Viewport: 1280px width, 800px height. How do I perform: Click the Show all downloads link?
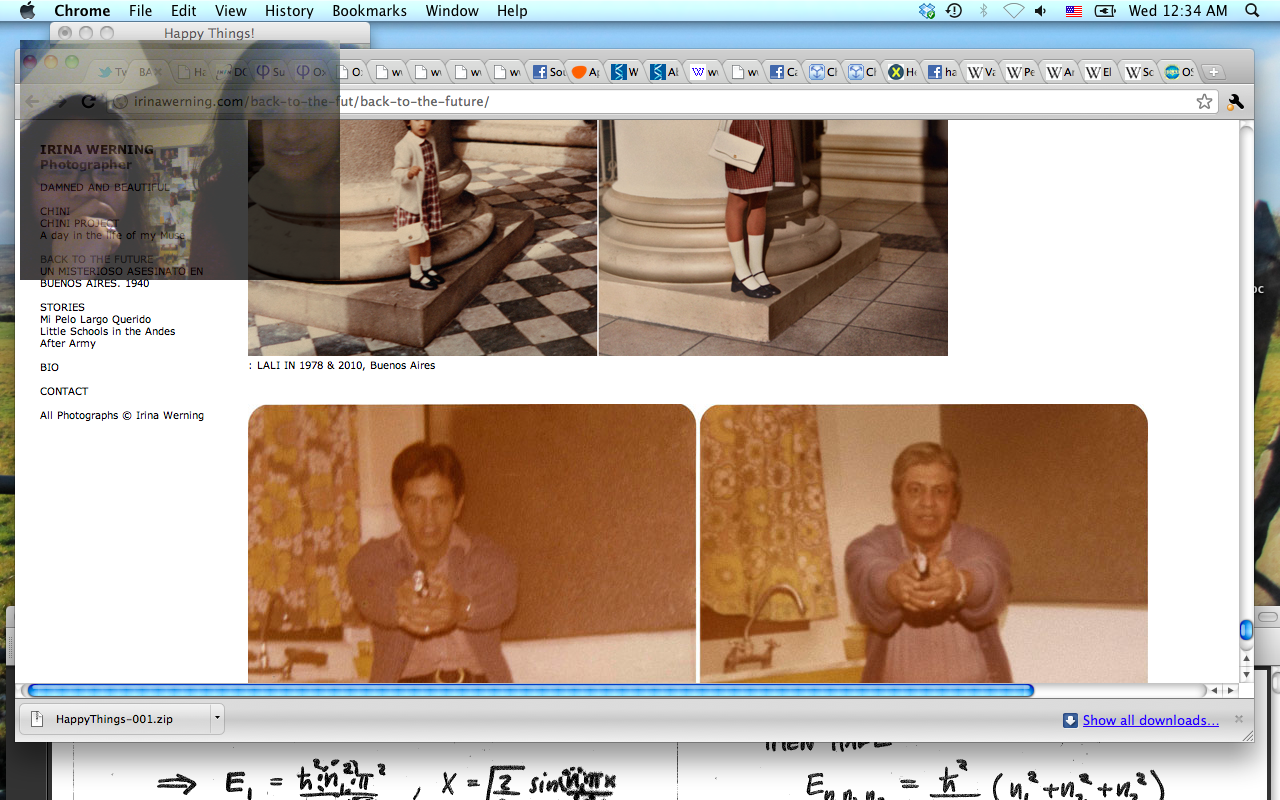1150,720
